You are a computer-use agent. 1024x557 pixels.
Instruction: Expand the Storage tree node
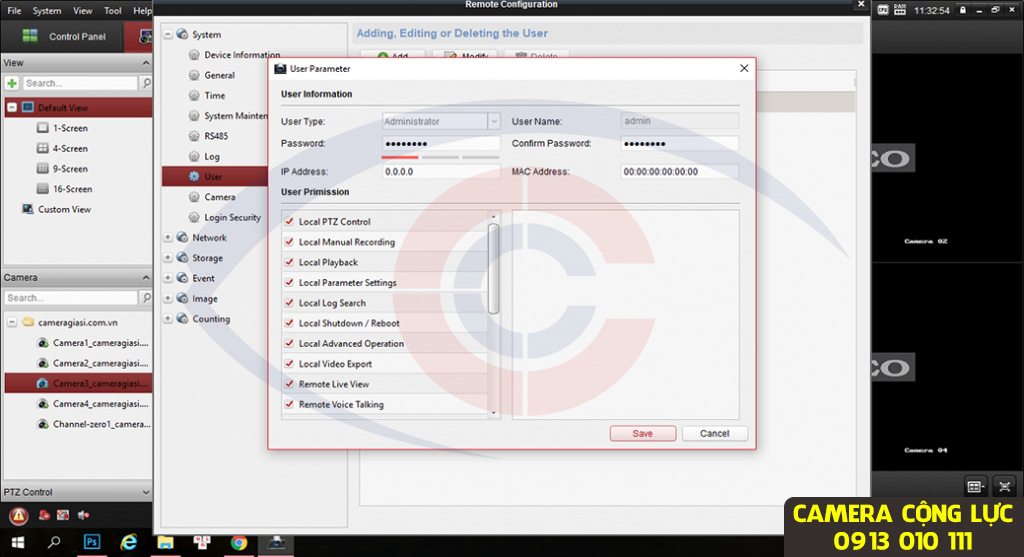point(168,257)
